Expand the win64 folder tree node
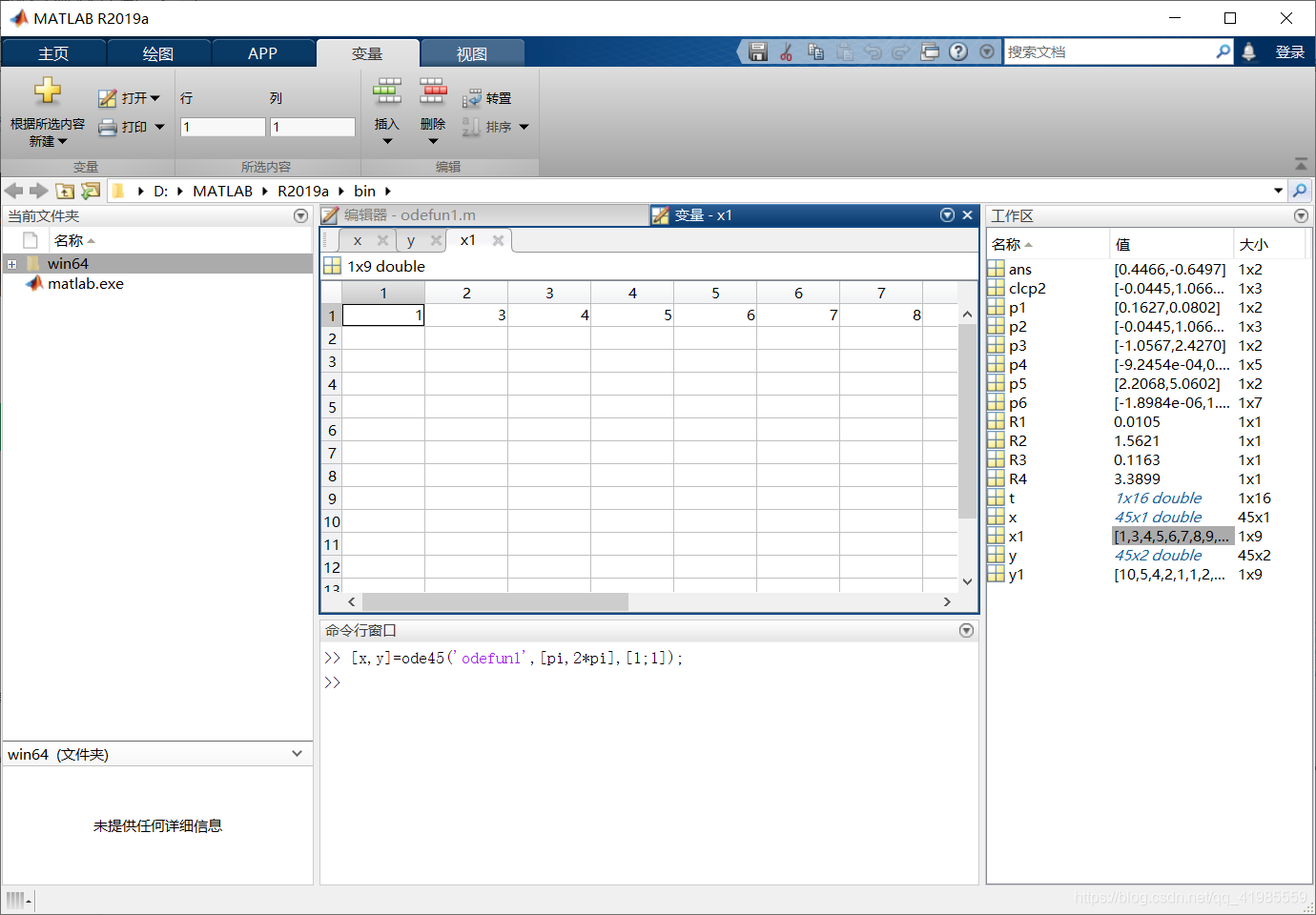This screenshot has width=1316, height=915. 11,264
